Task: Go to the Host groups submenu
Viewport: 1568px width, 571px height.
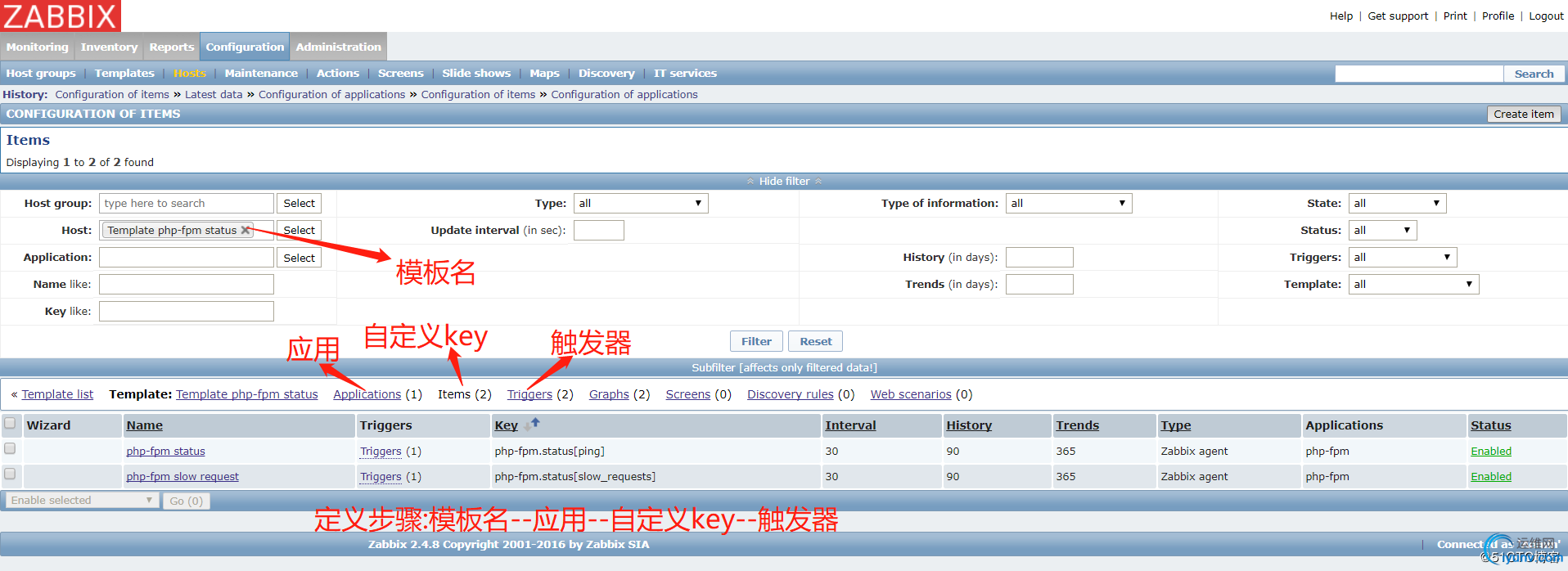Action: coord(41,73)
